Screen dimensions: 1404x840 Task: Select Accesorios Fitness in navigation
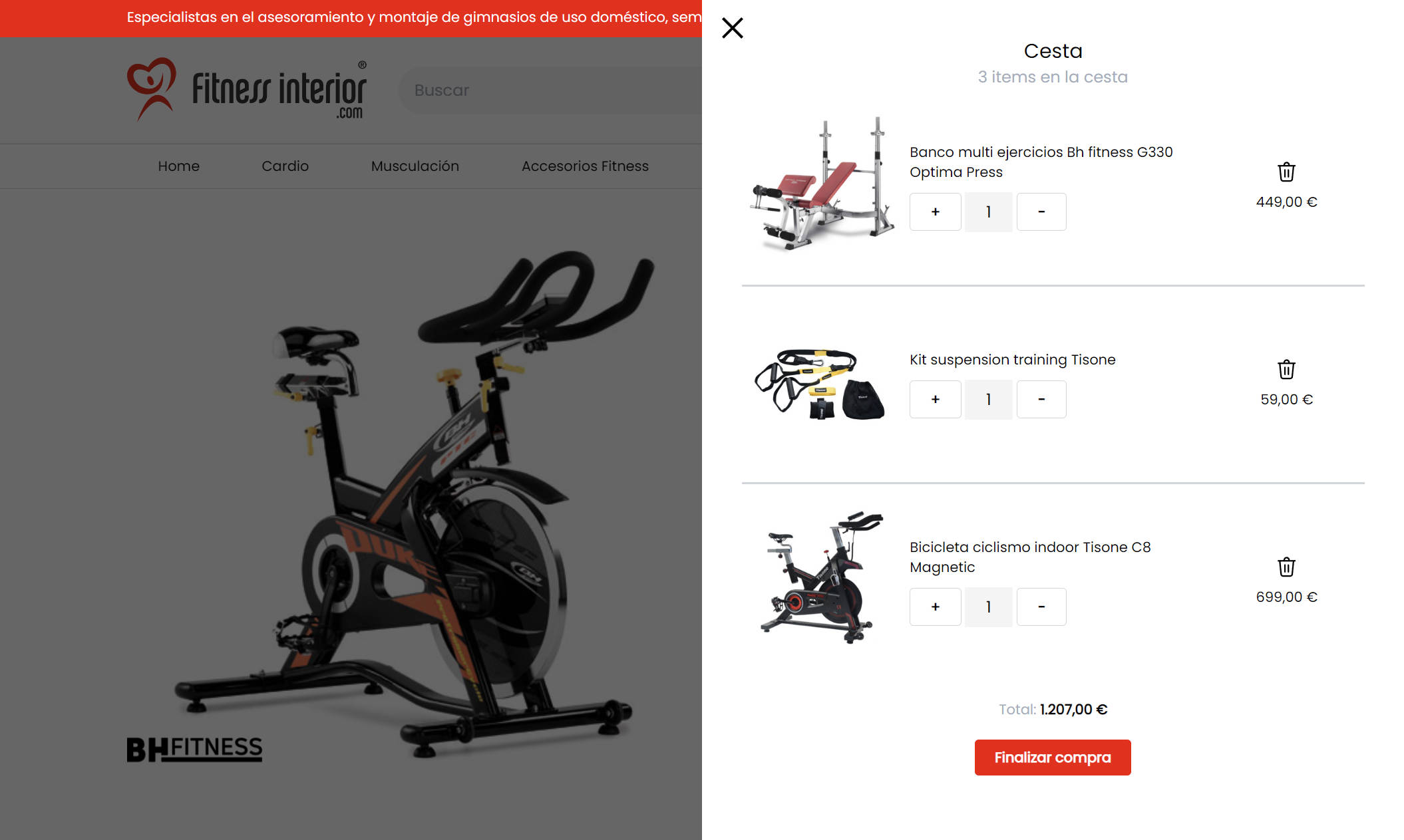point(585,166)
